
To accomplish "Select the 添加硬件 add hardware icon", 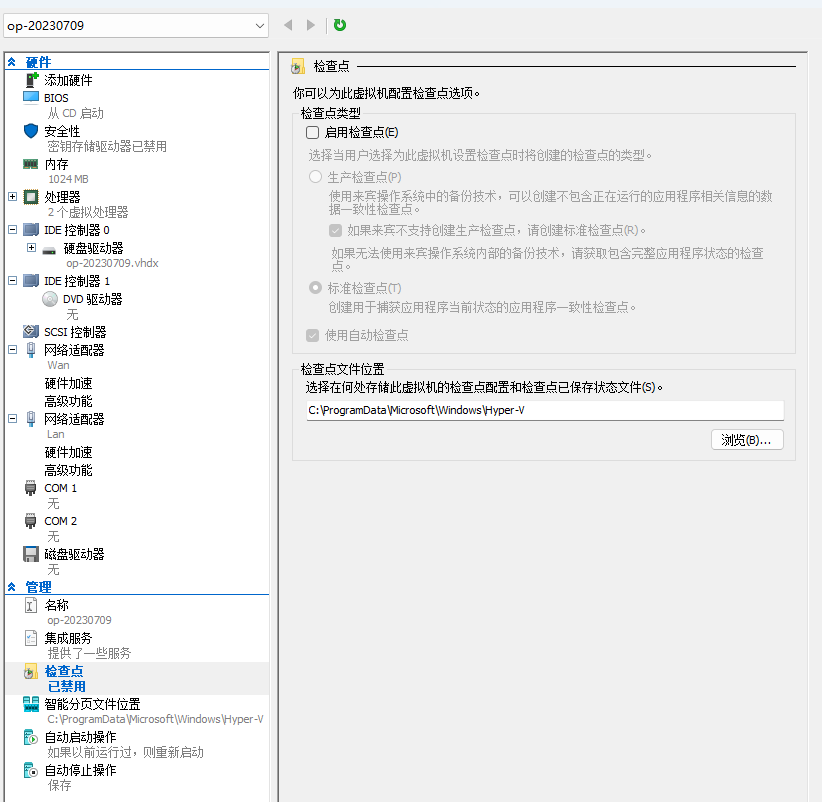I will coord(31,80).
